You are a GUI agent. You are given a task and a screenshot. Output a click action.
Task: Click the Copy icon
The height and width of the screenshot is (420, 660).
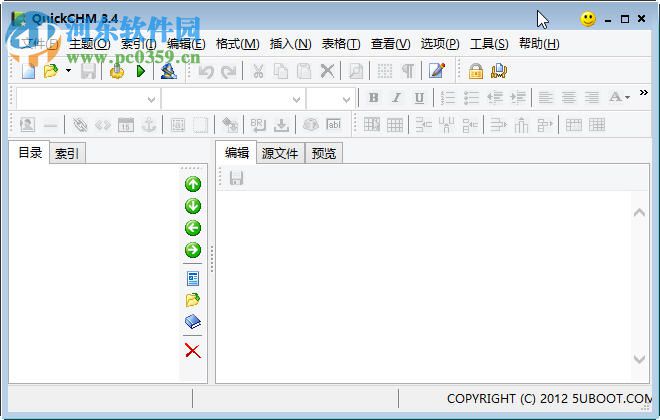pos(281,71)
